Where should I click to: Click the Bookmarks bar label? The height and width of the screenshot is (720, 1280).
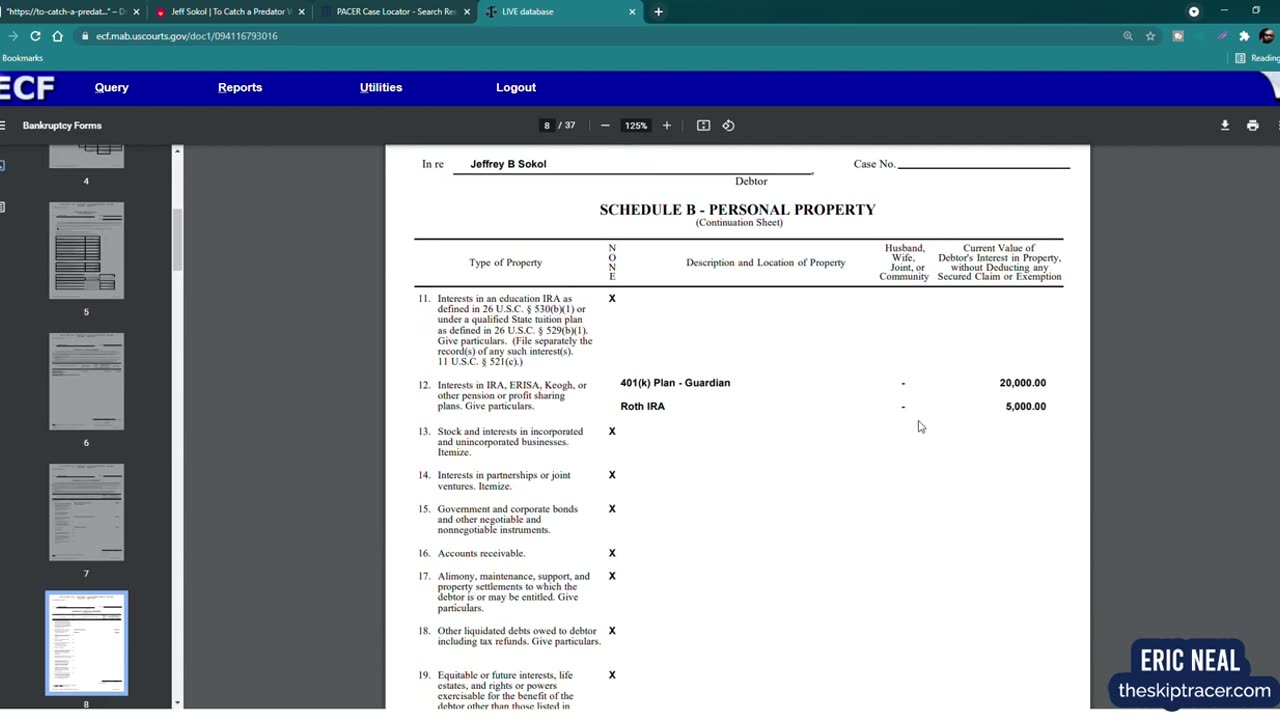pyautogui.click(x=22, y=58)
